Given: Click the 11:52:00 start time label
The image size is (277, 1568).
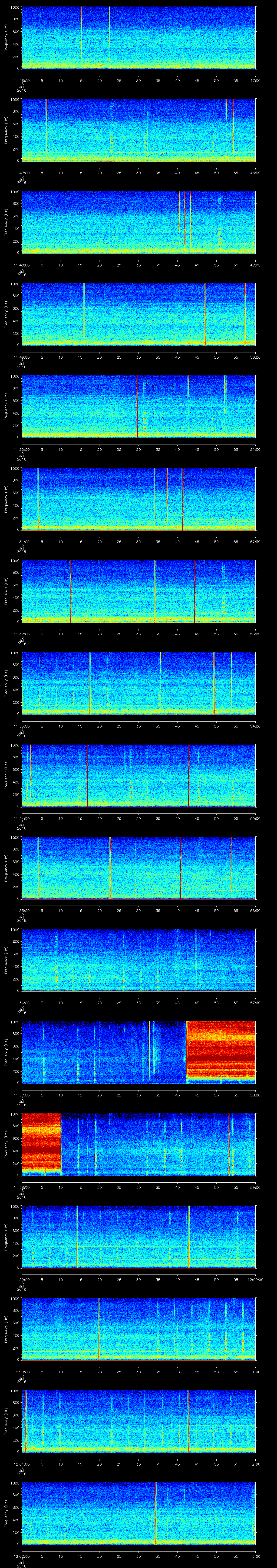Looking at the screenshot, I should click(22, 634).
